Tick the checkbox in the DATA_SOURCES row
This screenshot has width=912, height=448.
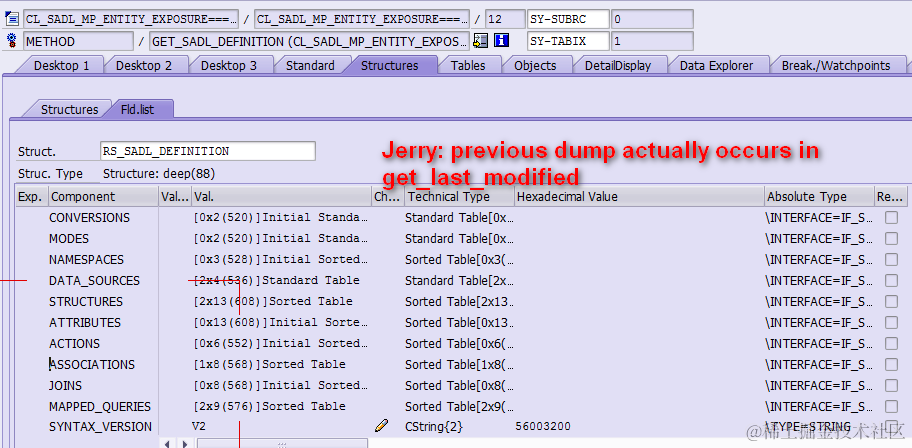(891, 280)
